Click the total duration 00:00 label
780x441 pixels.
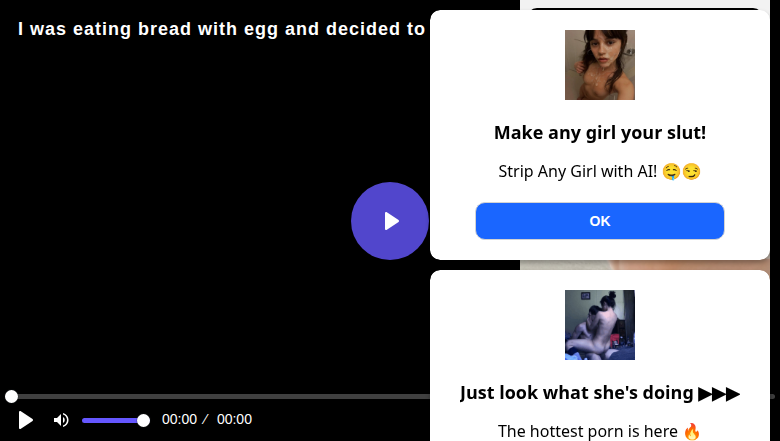(x=234, y=419)
